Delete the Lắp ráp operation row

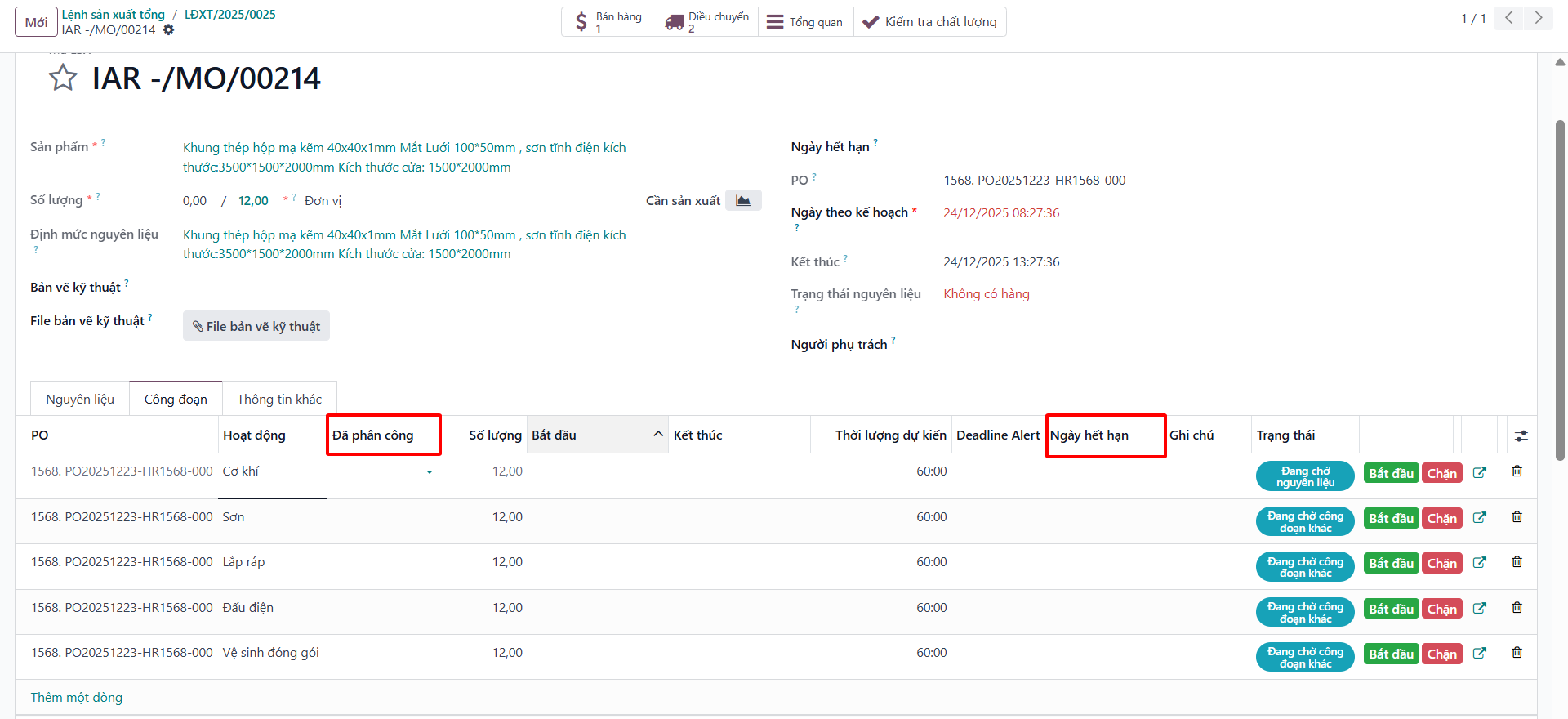(1517, 561)
